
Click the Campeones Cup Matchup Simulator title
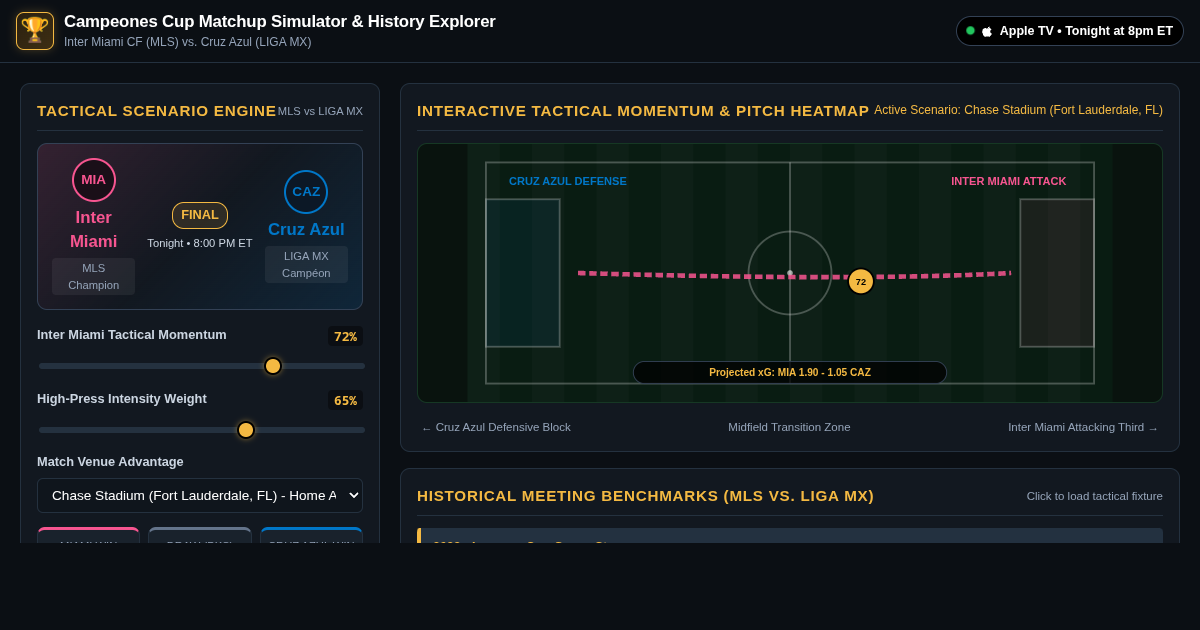[280, 22]
